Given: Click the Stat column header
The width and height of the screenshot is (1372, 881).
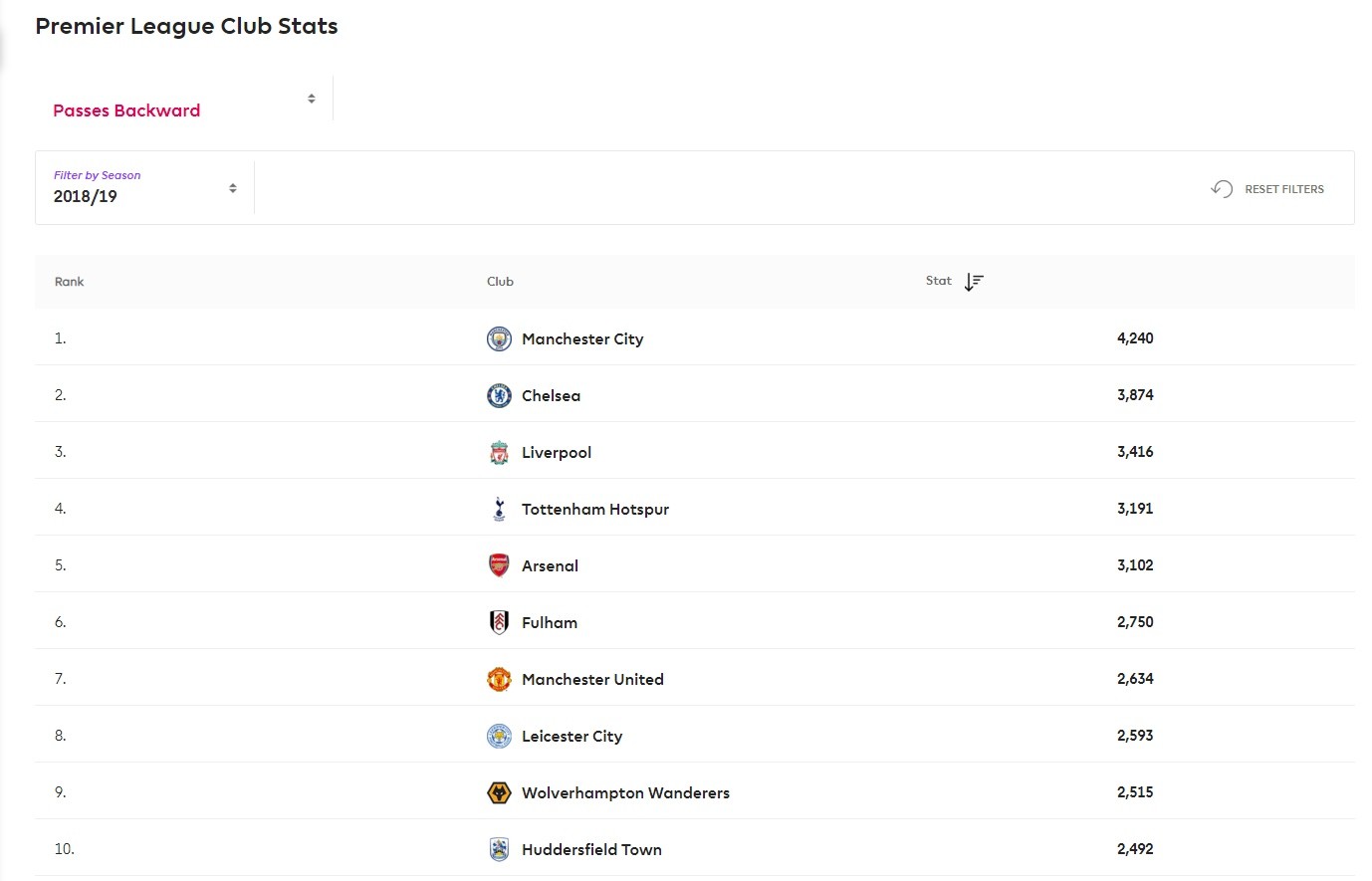Looking at the screenshot, I should pos(938,281).
